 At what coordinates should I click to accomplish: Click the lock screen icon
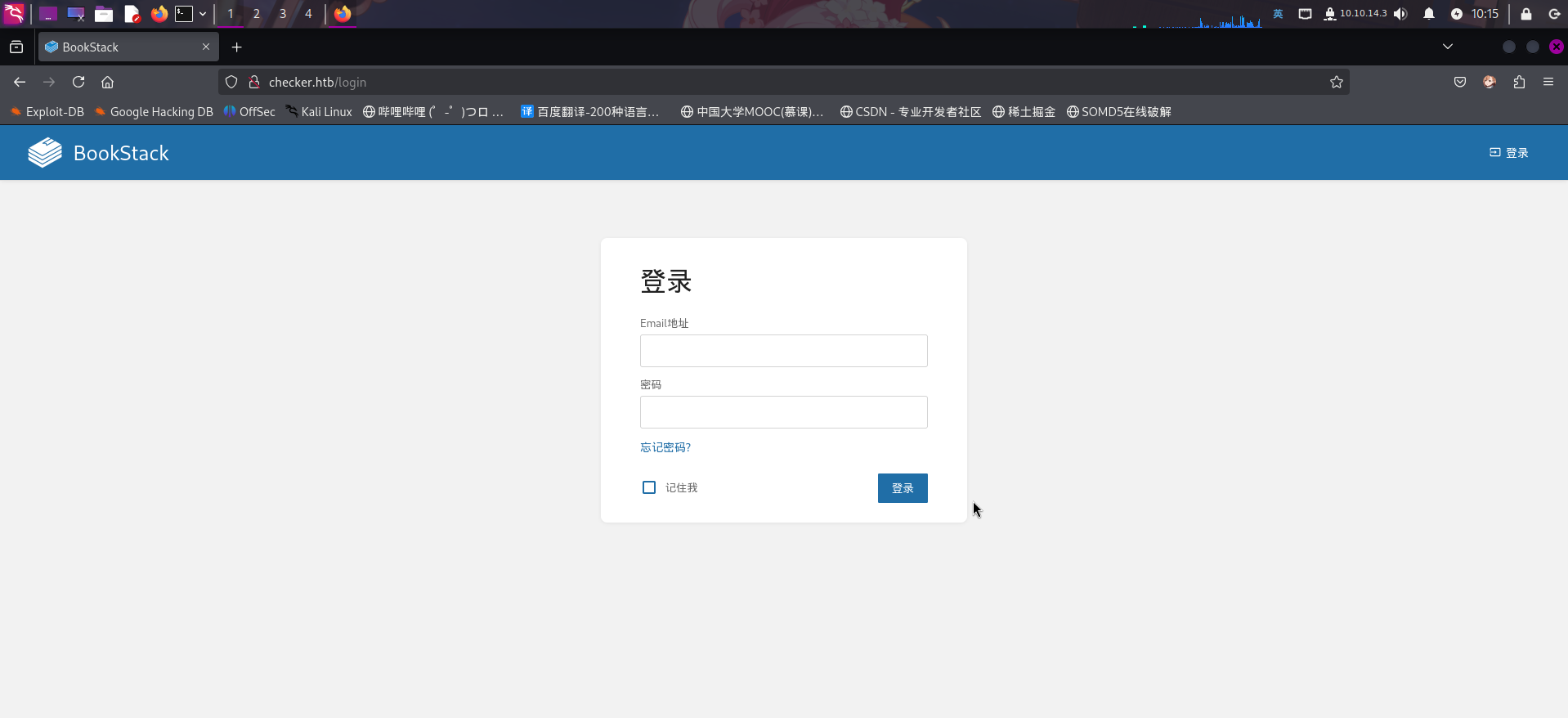click(x=1526, y=14)
